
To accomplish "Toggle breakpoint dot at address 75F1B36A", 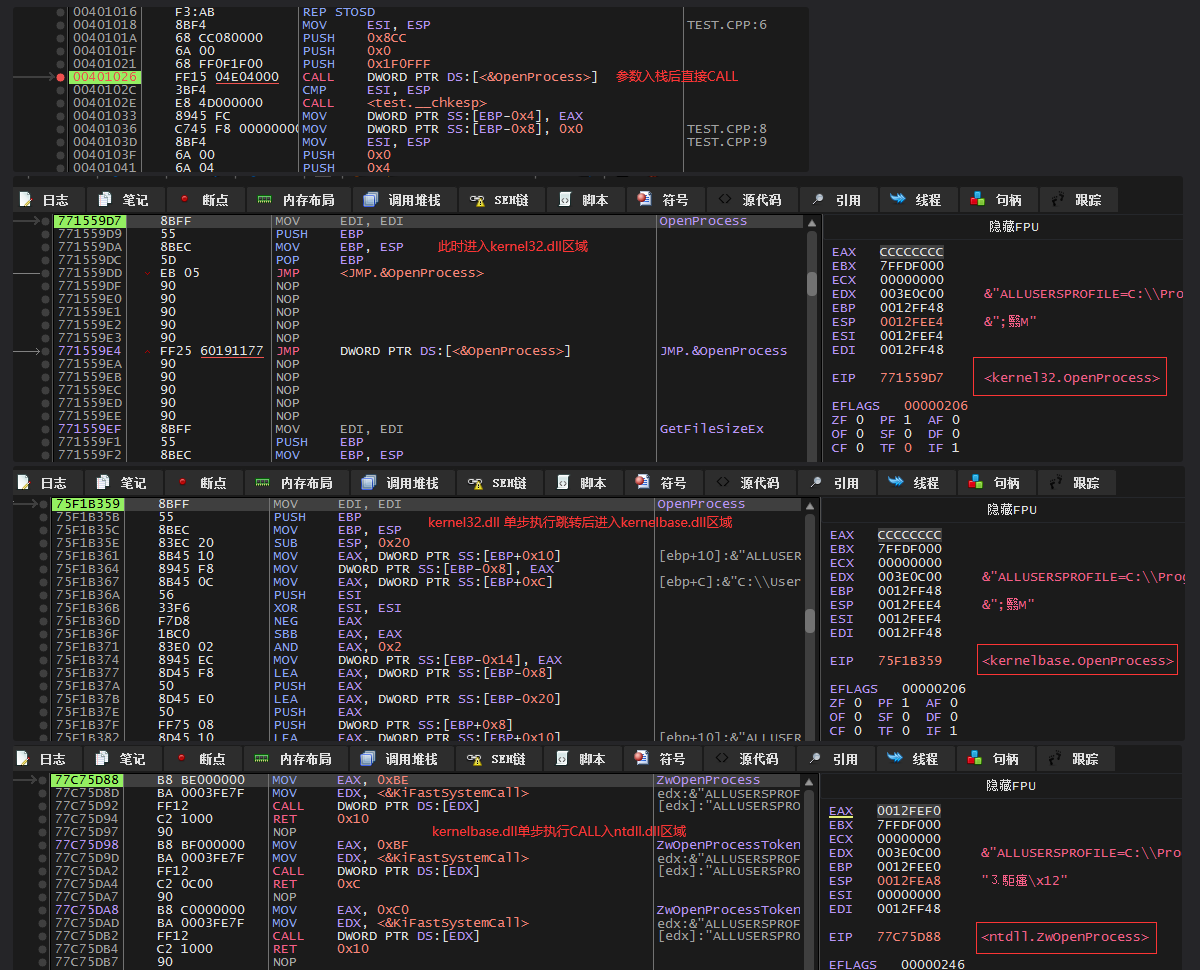I will (44, 595).
